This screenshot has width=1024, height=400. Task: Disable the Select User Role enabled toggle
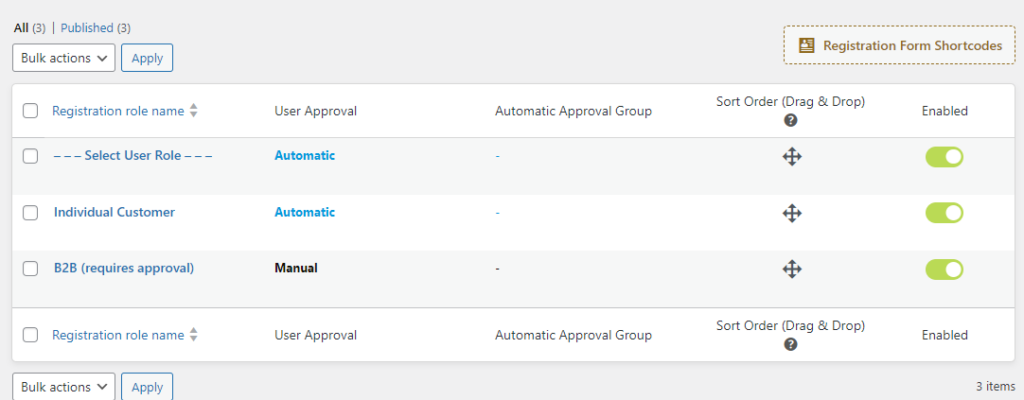944,156
